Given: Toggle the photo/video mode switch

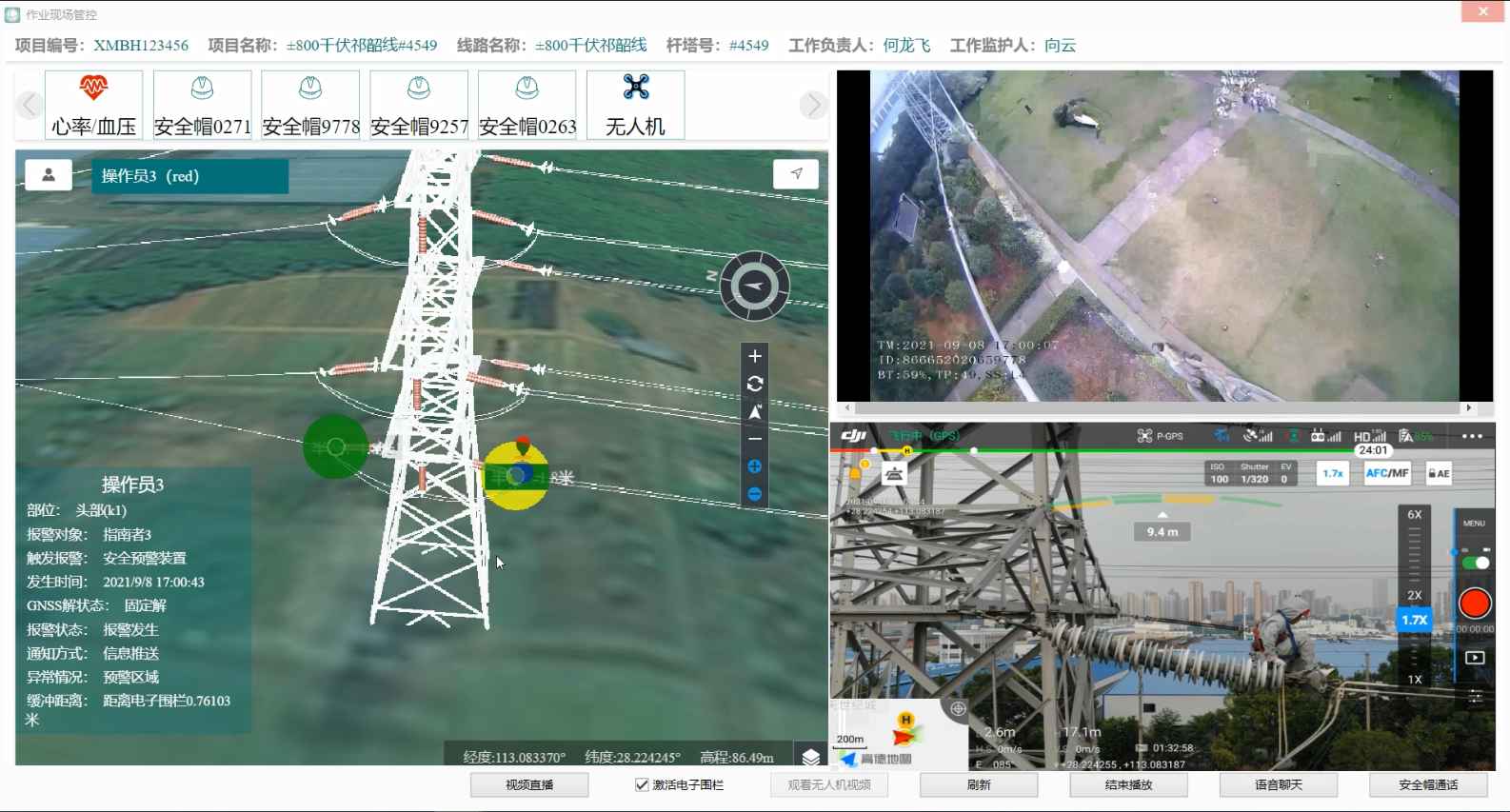Looking at the screenshot, I should pos(1476,563).
